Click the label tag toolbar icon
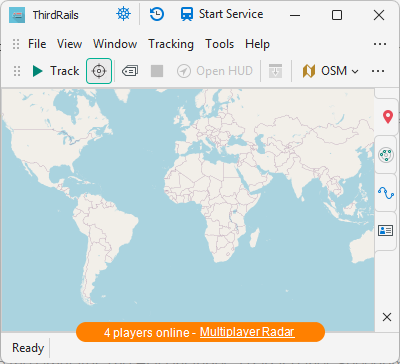 point(130,71)
